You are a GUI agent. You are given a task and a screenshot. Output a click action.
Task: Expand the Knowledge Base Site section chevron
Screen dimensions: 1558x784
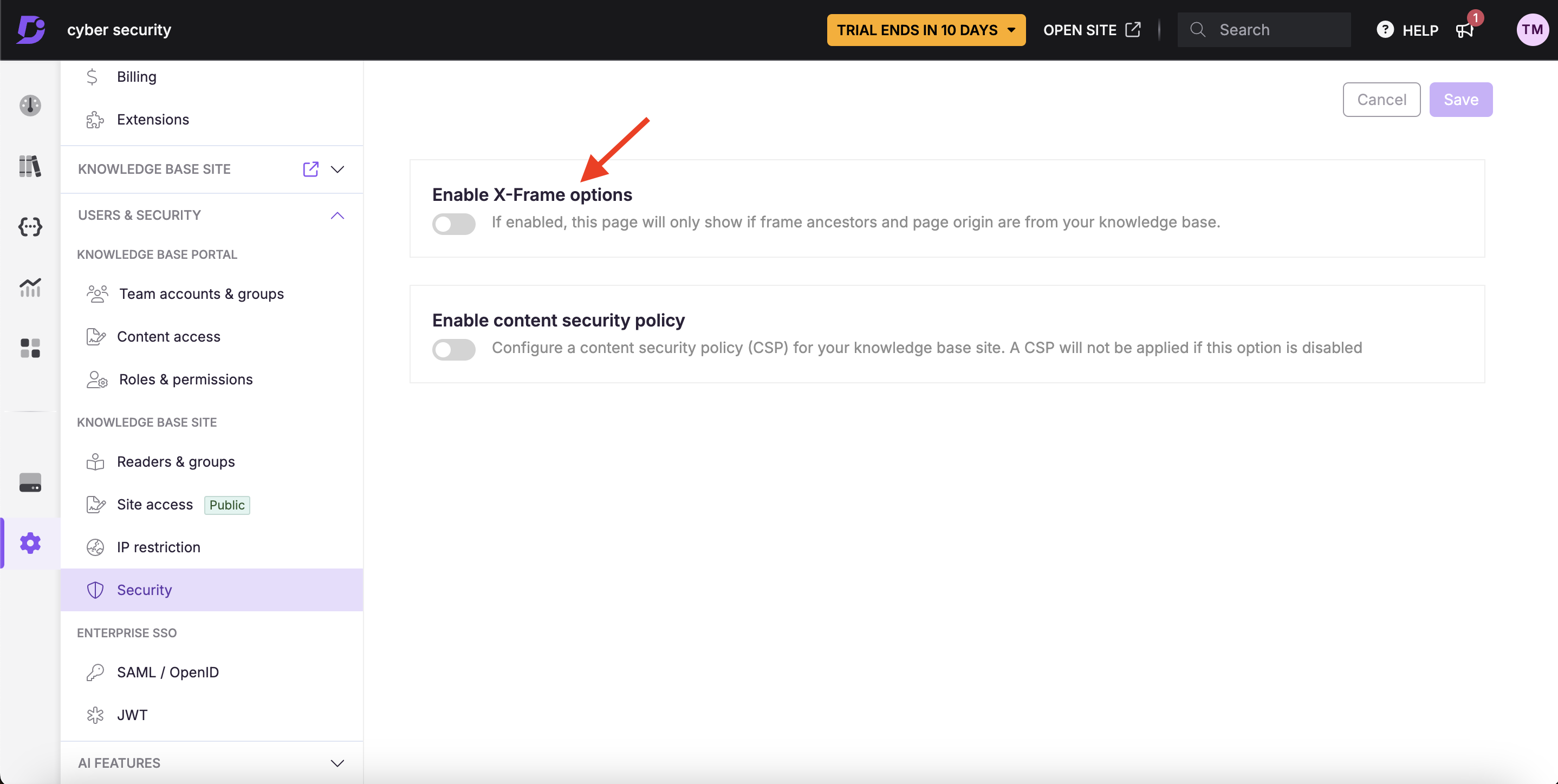point(337,169)
